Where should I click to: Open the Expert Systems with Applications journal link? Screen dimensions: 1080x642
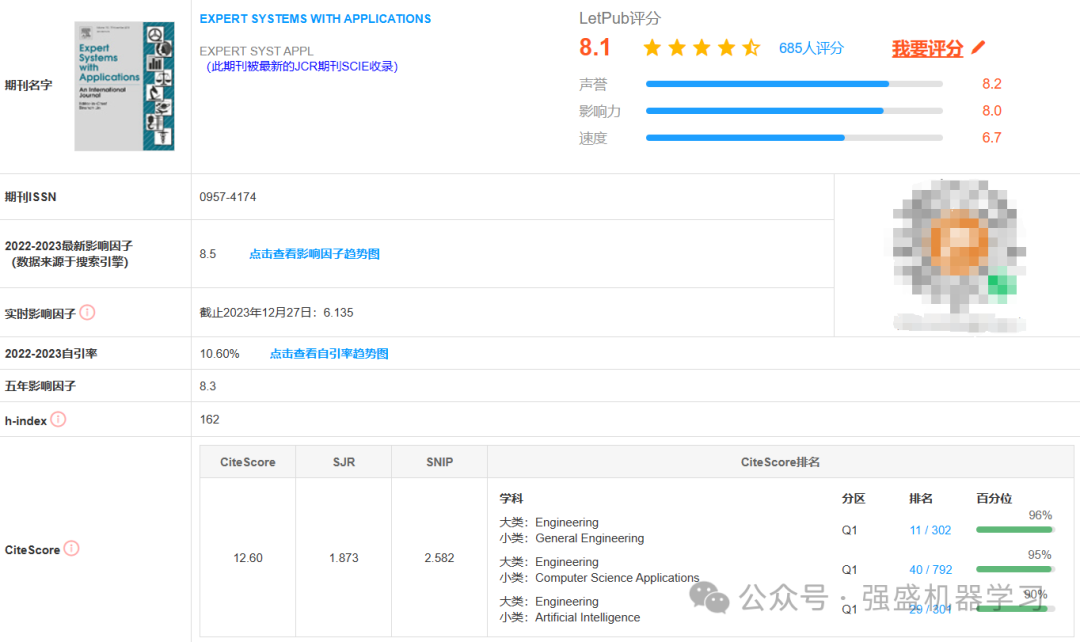[x=315, y=19]
